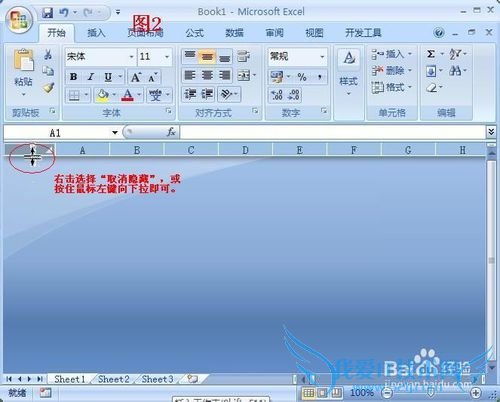
Task: Open the 开始 ribbon tab
Action: (56, 33)
